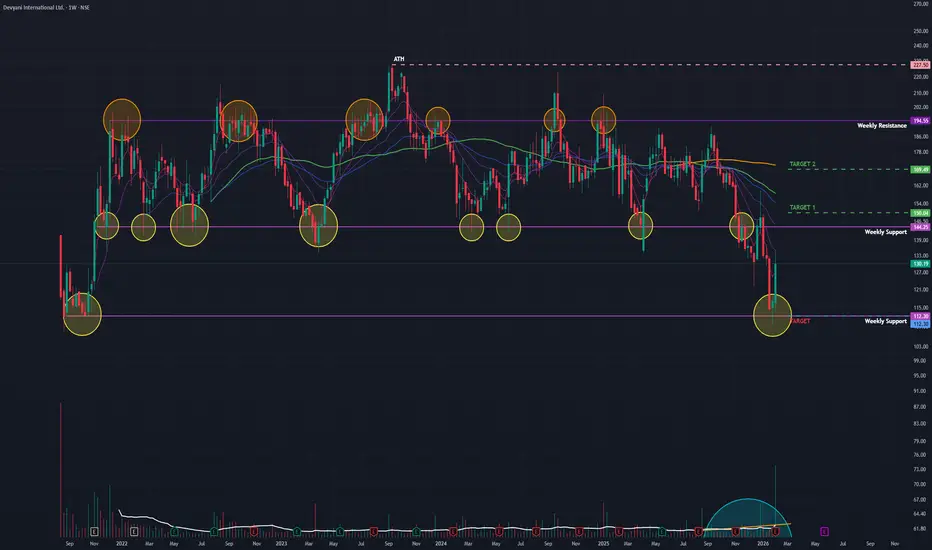Viewport: 932px width, 550px height.
Task: Click the green earnings marker above Nov 2023
Action: [416, 531]
